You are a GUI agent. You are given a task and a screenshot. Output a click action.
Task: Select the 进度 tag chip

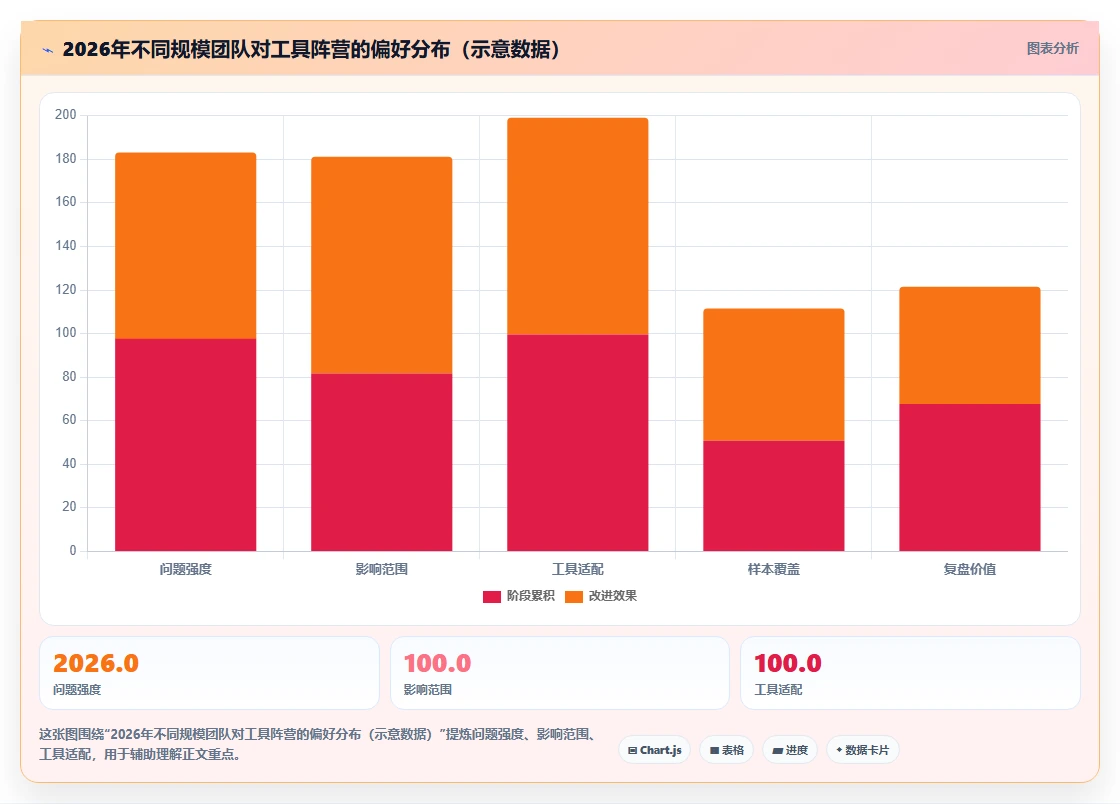tap(790, 750)
